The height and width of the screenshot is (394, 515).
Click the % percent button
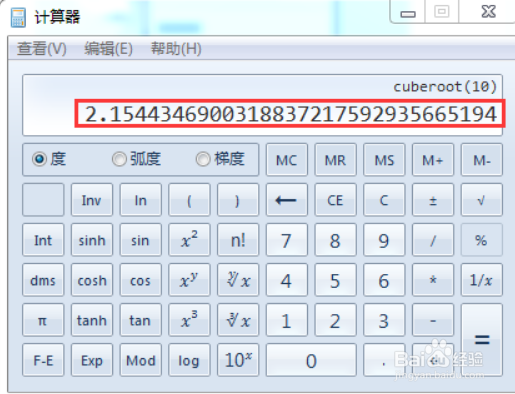point(482,240)
